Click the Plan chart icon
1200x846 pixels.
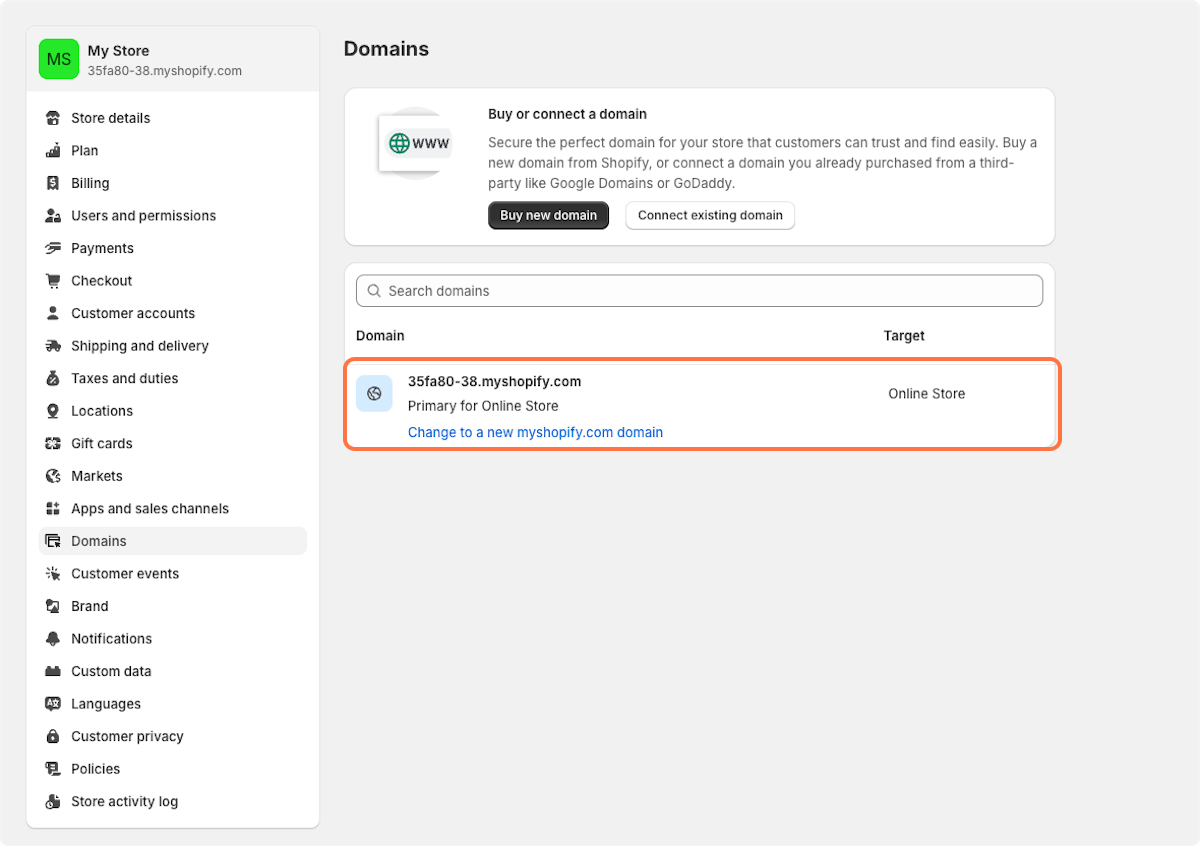click(53, 150)
